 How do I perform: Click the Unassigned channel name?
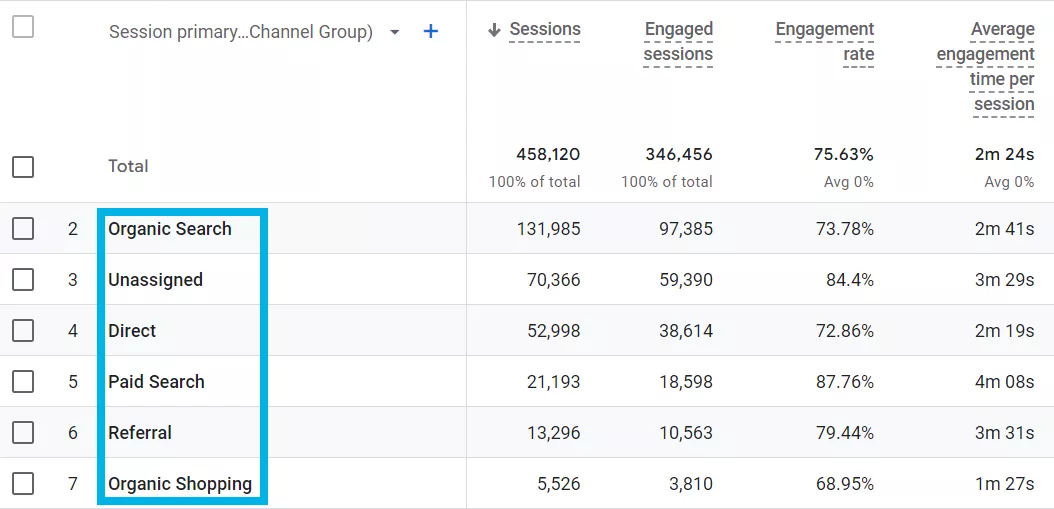tap(155, 280)
